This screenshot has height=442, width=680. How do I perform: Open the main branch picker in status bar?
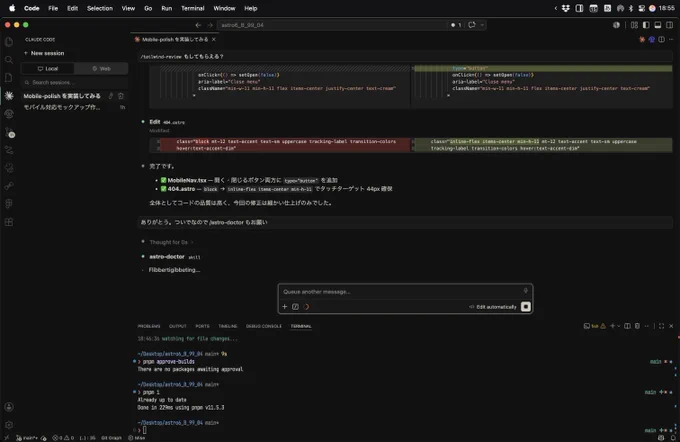coord(27,438)
